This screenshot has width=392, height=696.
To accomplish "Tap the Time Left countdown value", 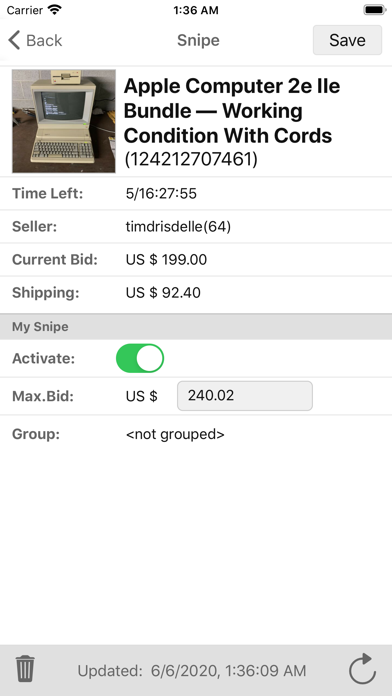I will 161,194.
